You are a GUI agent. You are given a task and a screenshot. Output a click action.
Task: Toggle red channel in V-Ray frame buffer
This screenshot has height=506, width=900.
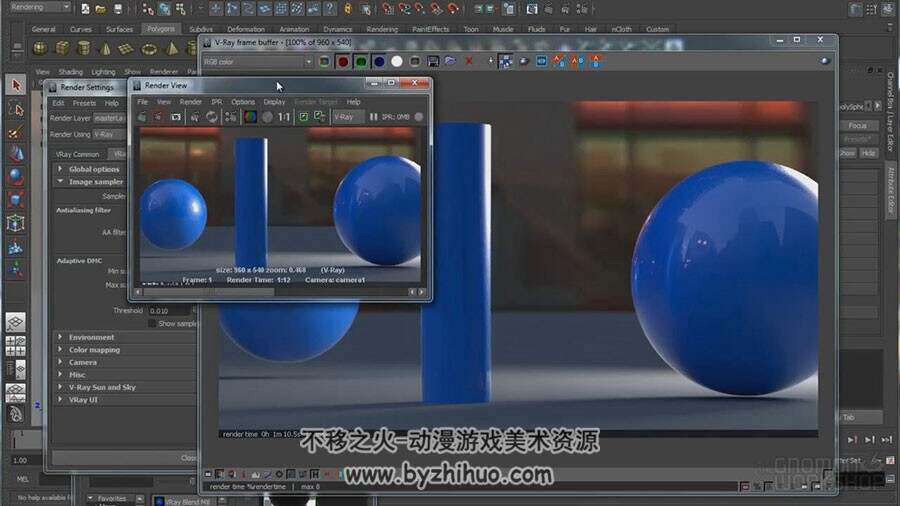pos(343,61)
